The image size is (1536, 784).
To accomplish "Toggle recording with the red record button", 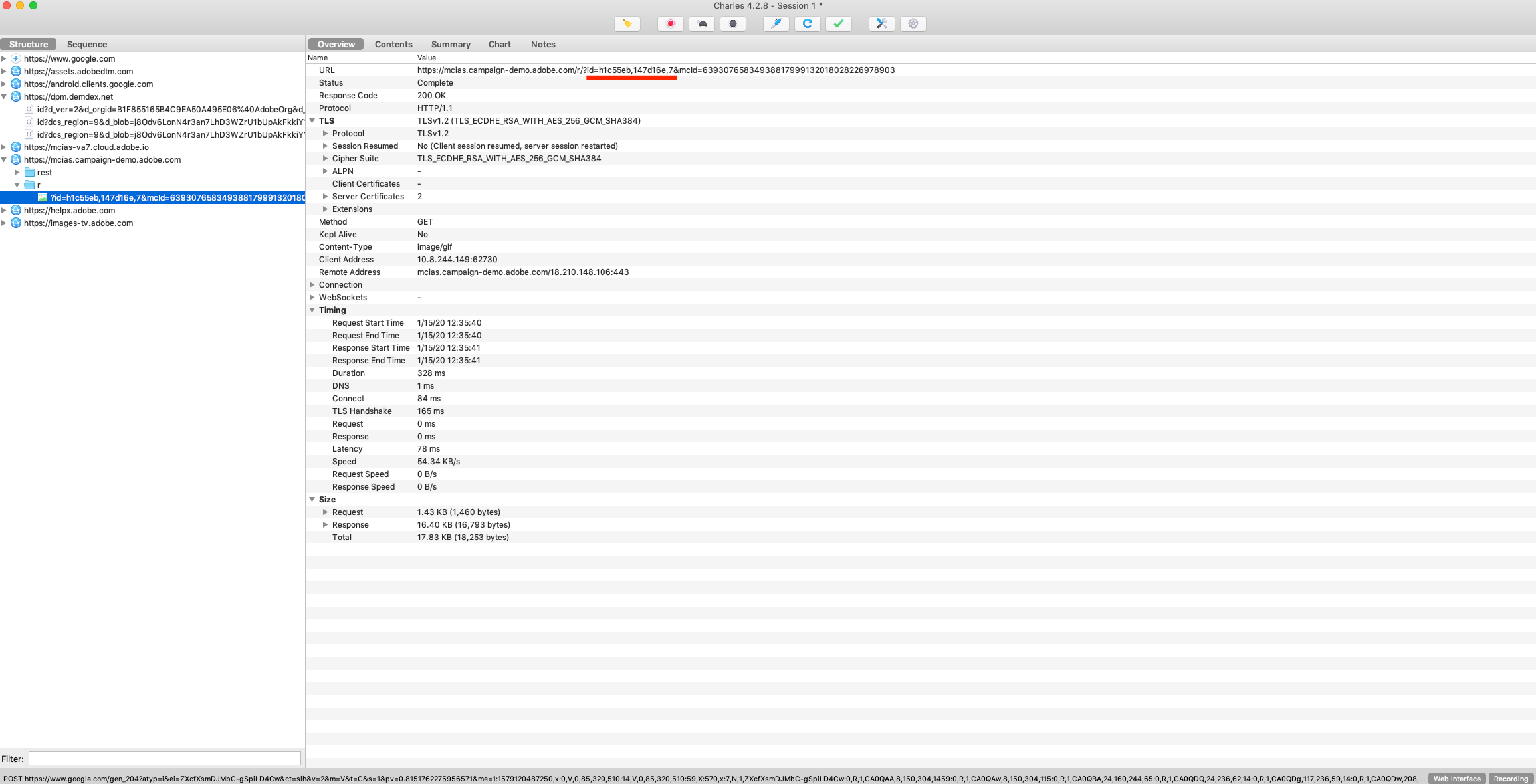I will (x=671, y=24).
